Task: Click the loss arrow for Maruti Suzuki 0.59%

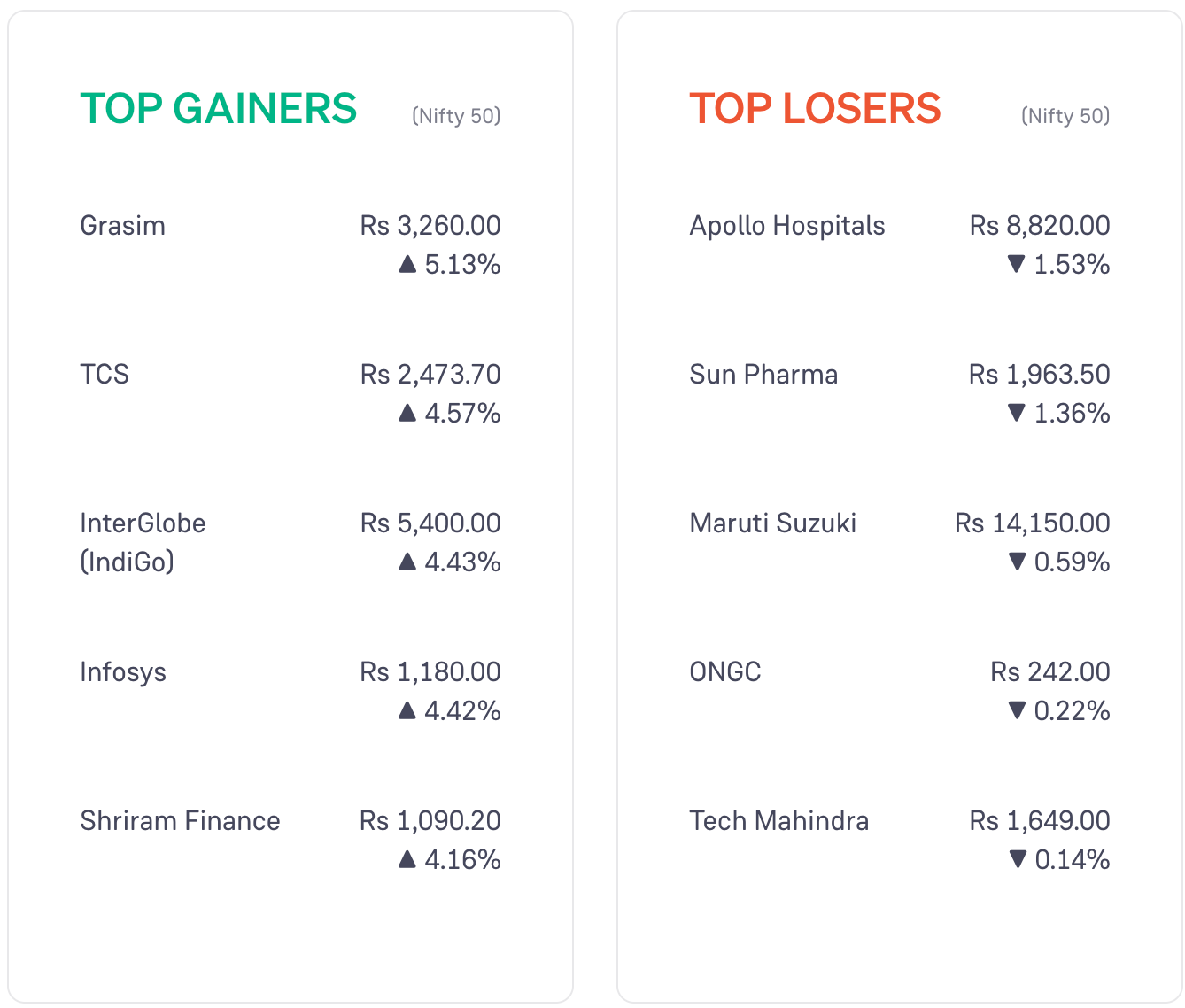Action: click(1017, 562)
